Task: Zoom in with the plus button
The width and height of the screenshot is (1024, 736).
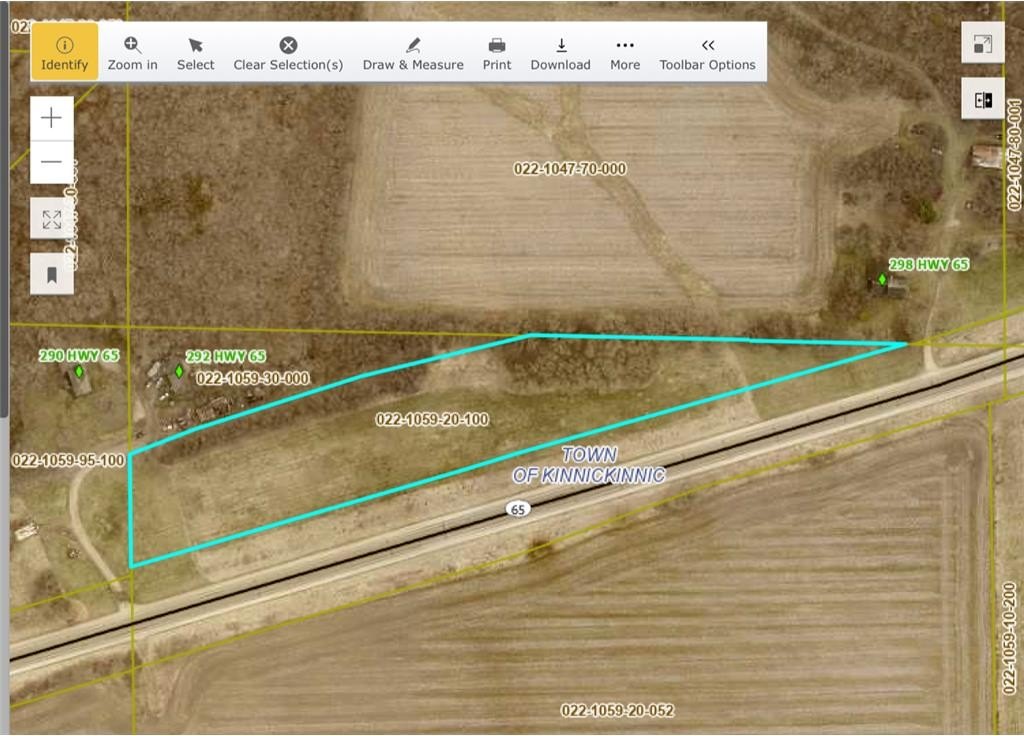Action: click(52, 118)
